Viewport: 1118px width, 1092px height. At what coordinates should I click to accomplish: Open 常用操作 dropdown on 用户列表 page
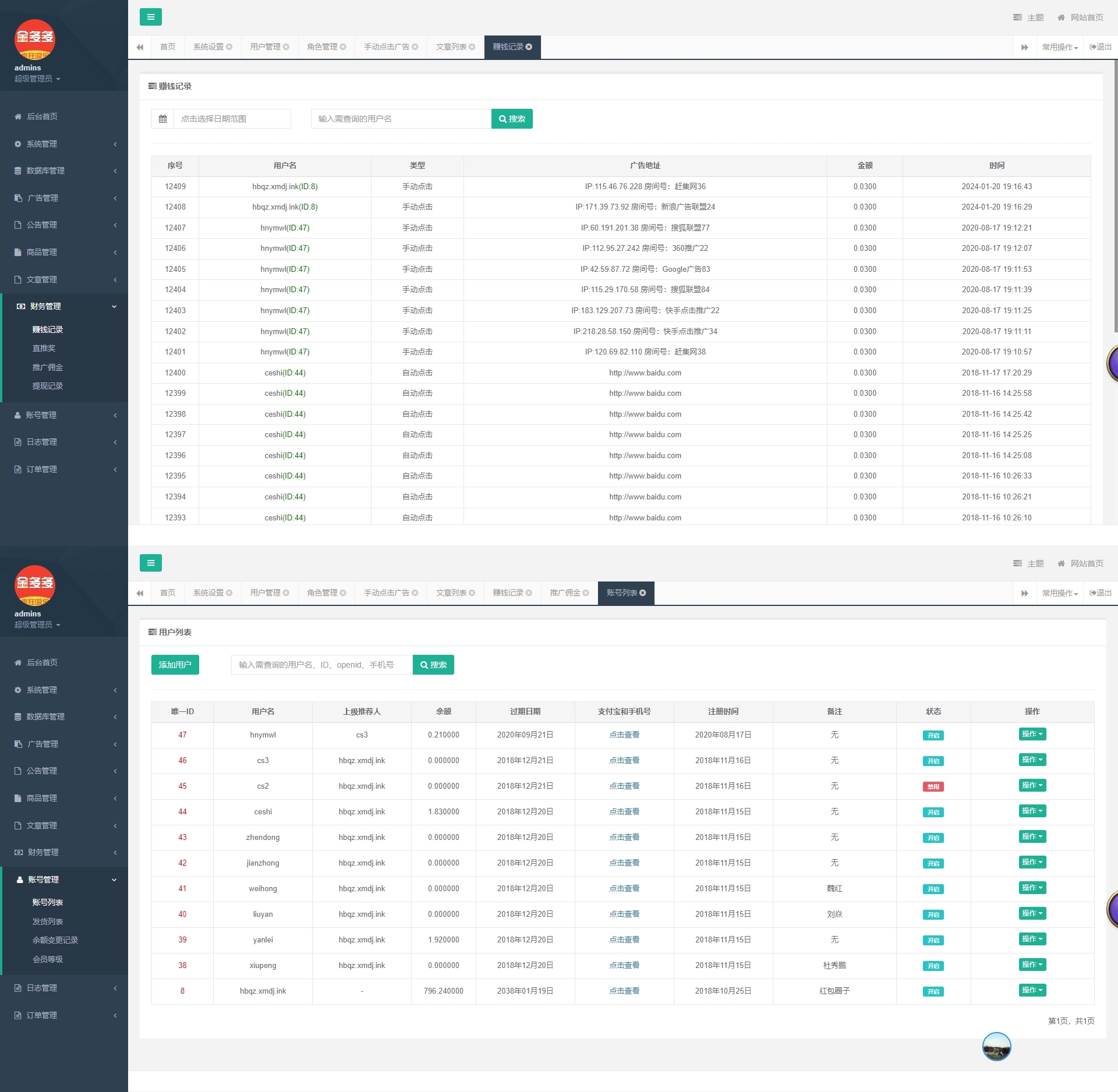pos(1060,593)
